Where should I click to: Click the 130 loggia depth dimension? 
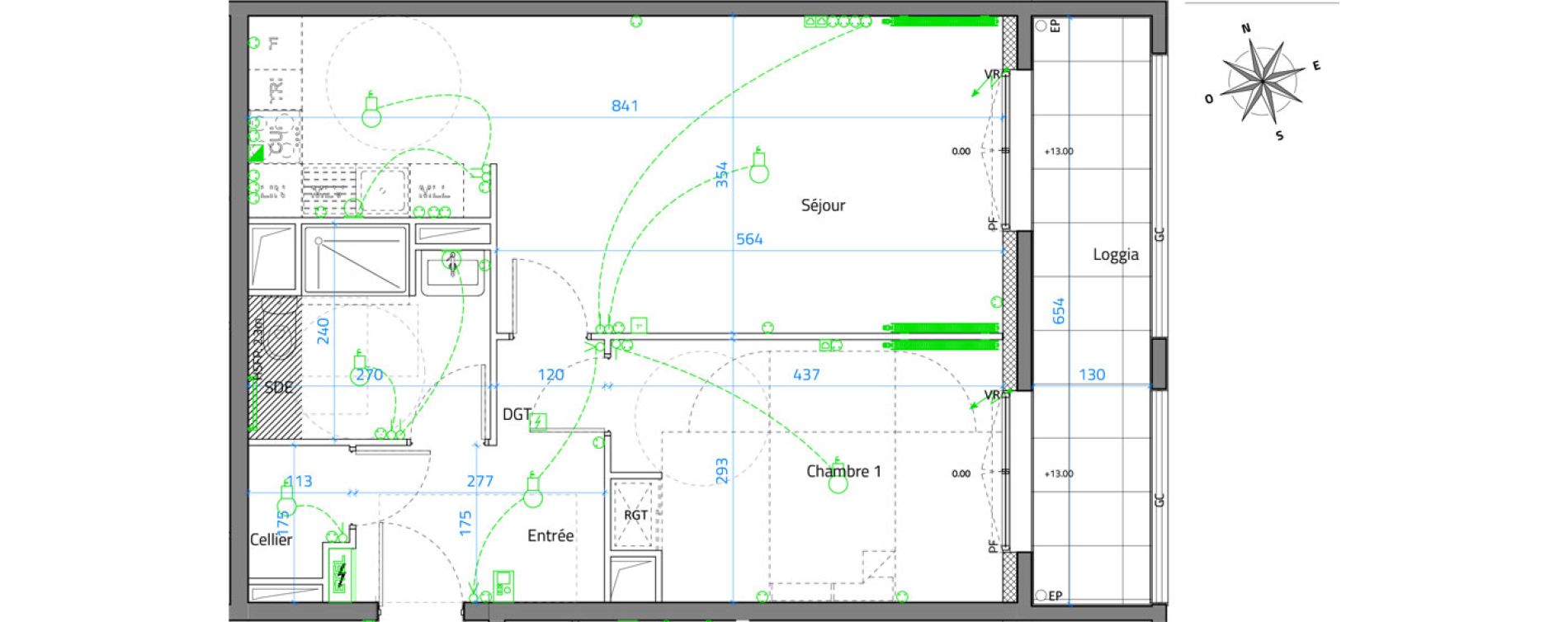(1092, 375)
